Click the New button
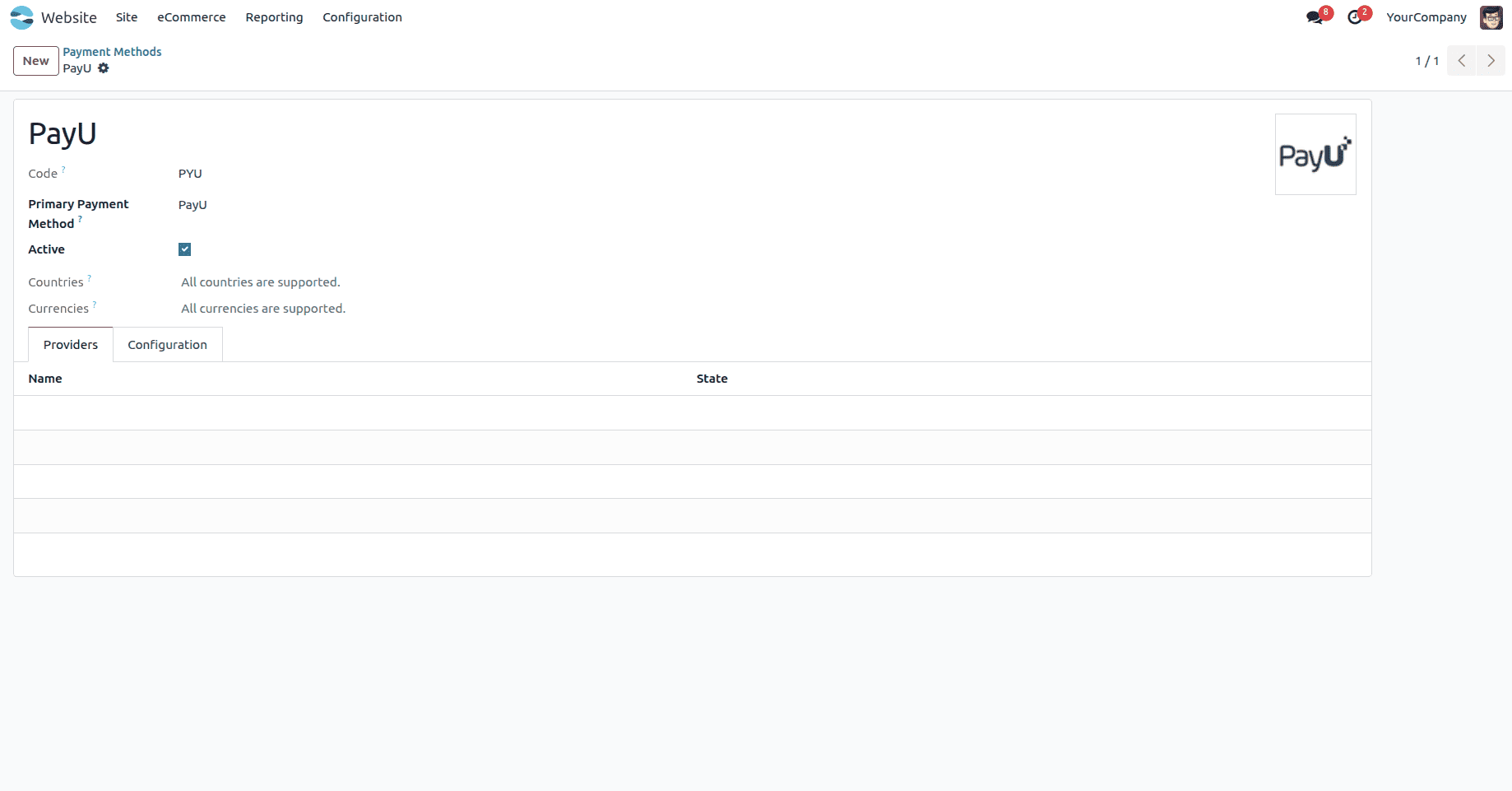This screenshot has width=1512, height=791. pos(35,60)
